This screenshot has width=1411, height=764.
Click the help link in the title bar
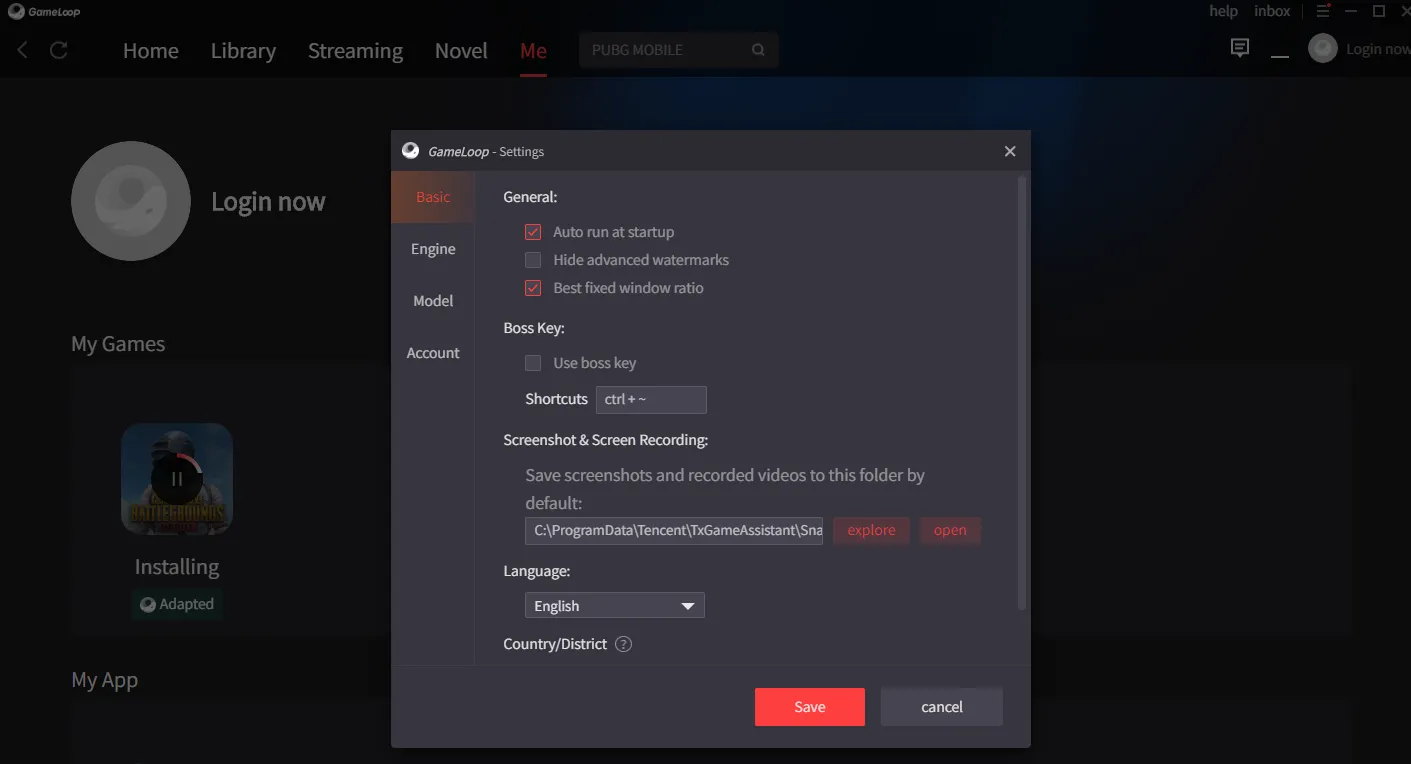(x=1223, y=11)
